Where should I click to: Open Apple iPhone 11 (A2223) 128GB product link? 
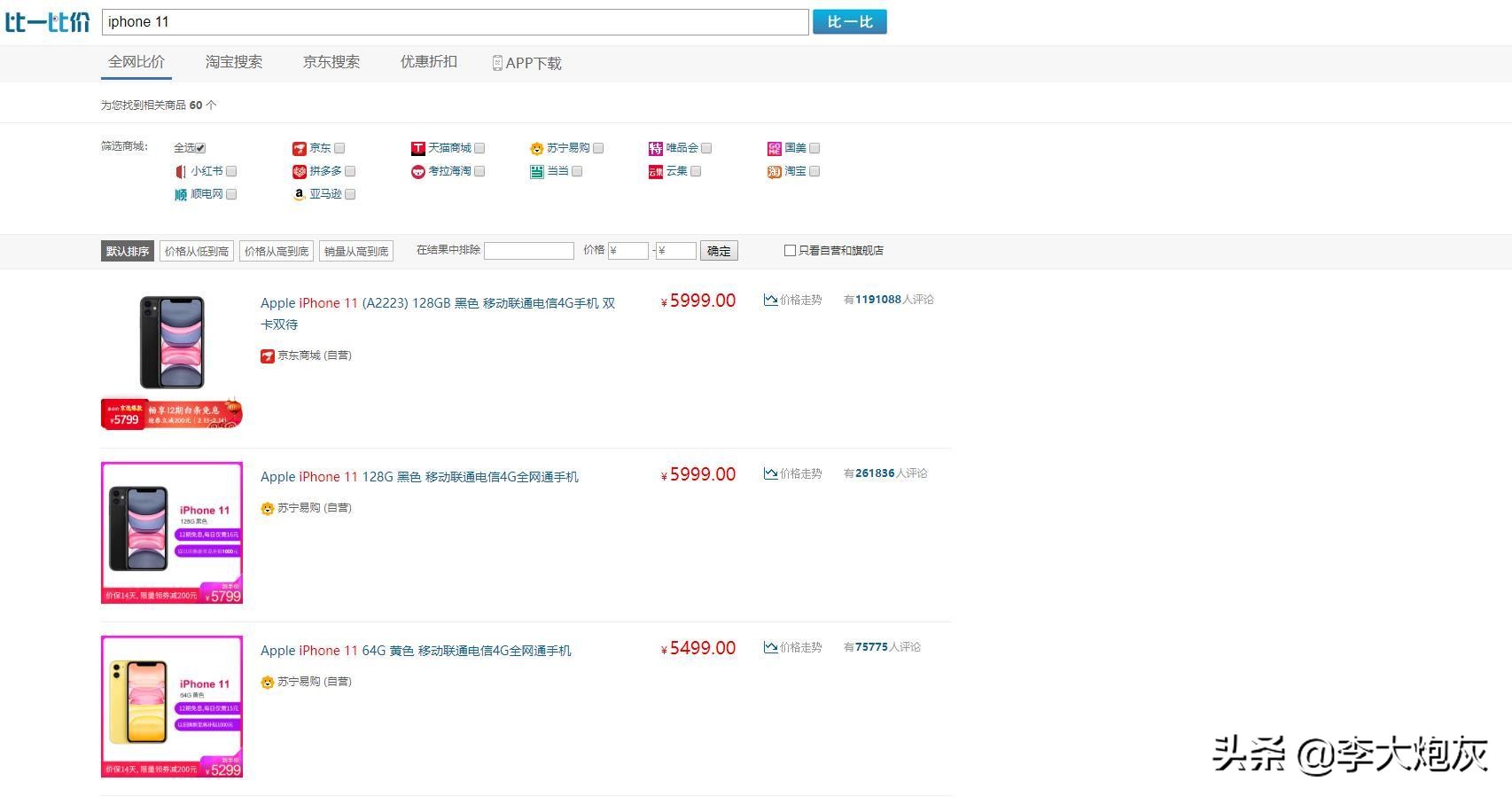(438, 314)
